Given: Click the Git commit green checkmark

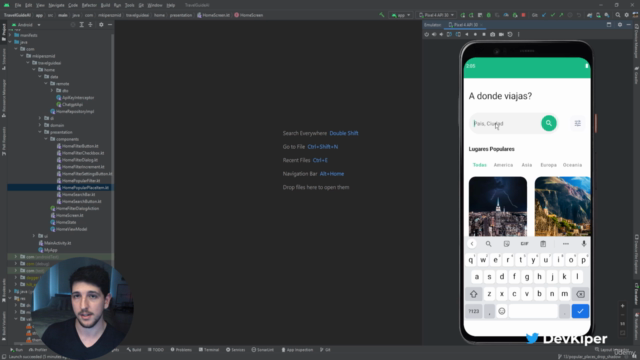Looking at the screenshot, I should 552,15.
